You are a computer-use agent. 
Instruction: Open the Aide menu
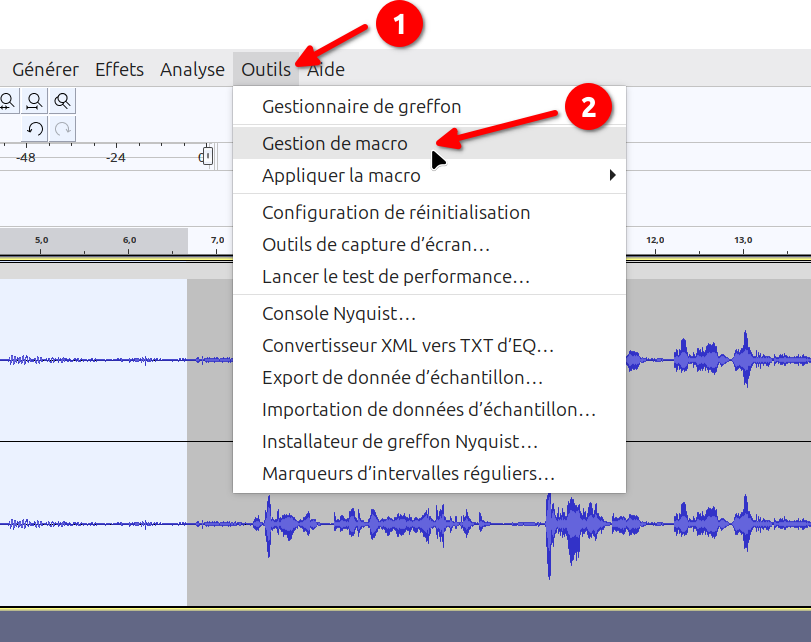click(327, 70)
